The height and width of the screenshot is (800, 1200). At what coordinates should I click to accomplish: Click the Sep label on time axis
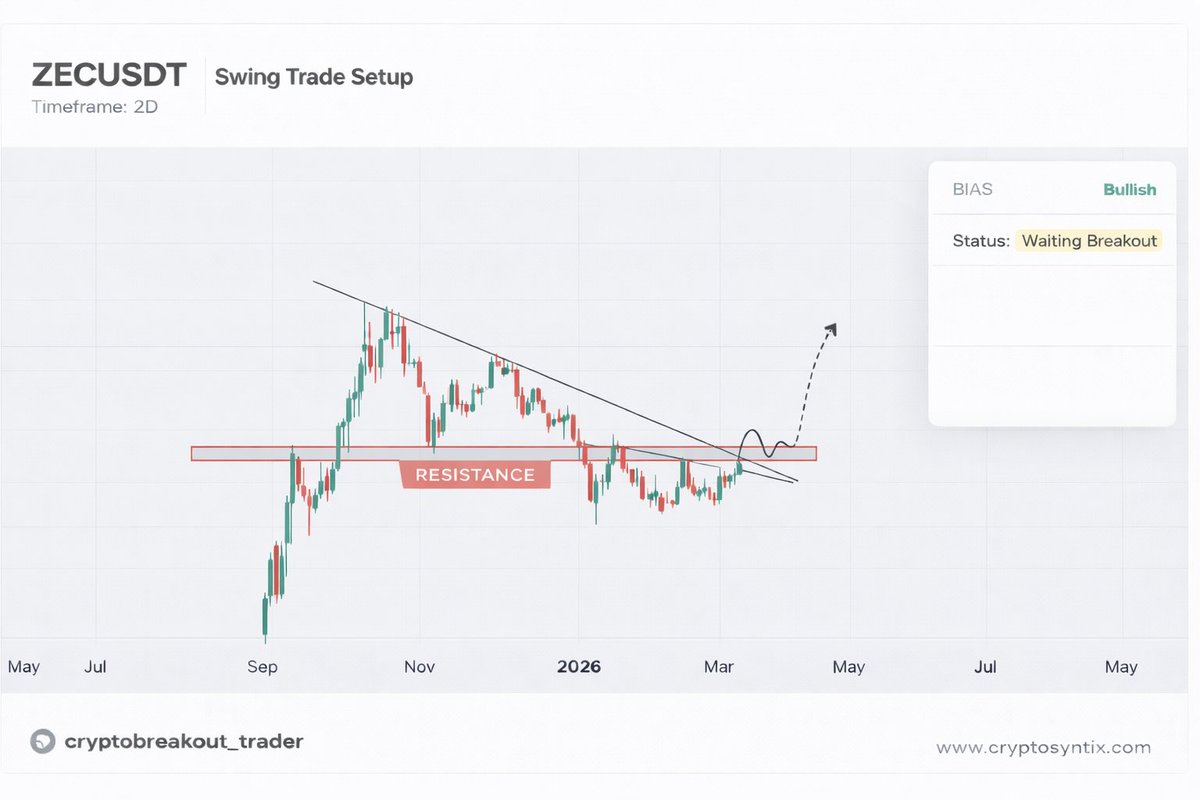262,666
